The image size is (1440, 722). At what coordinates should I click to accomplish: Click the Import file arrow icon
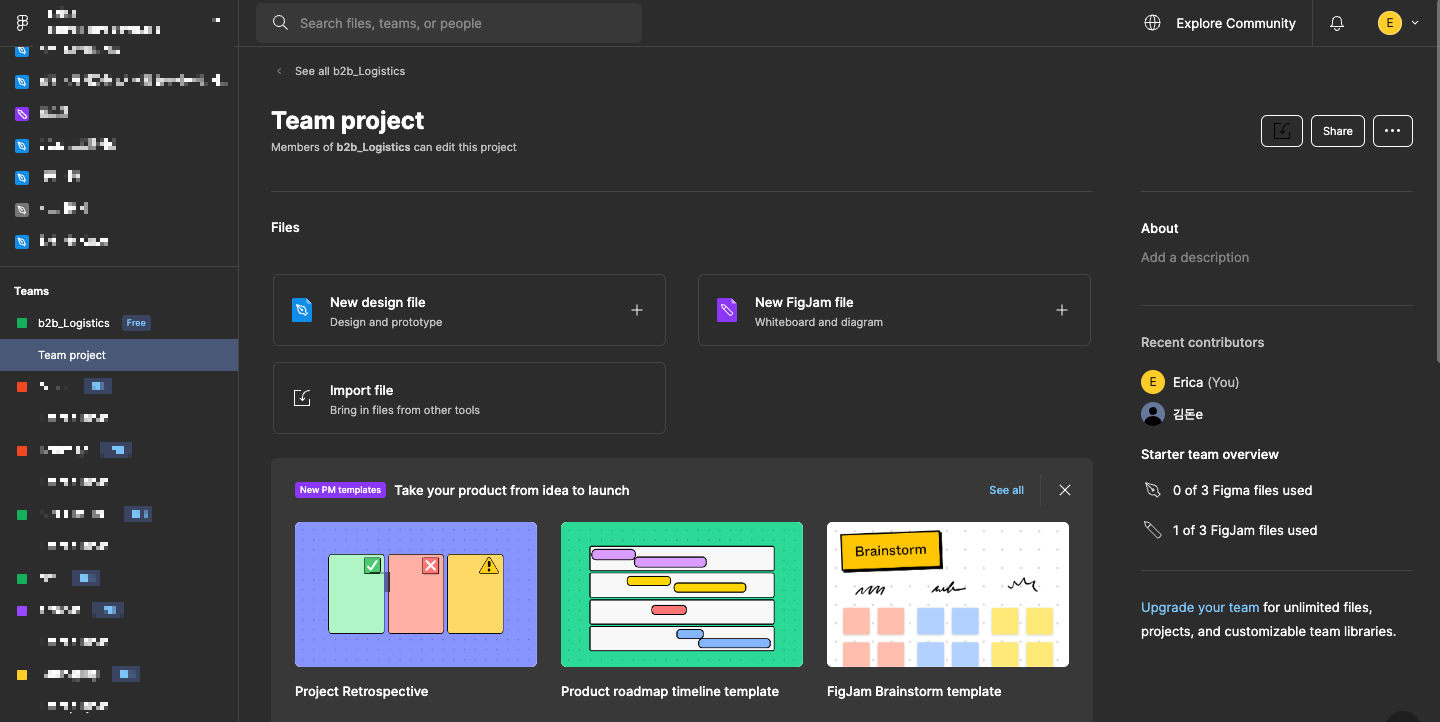pyautogui.click(x=302, y=398)
